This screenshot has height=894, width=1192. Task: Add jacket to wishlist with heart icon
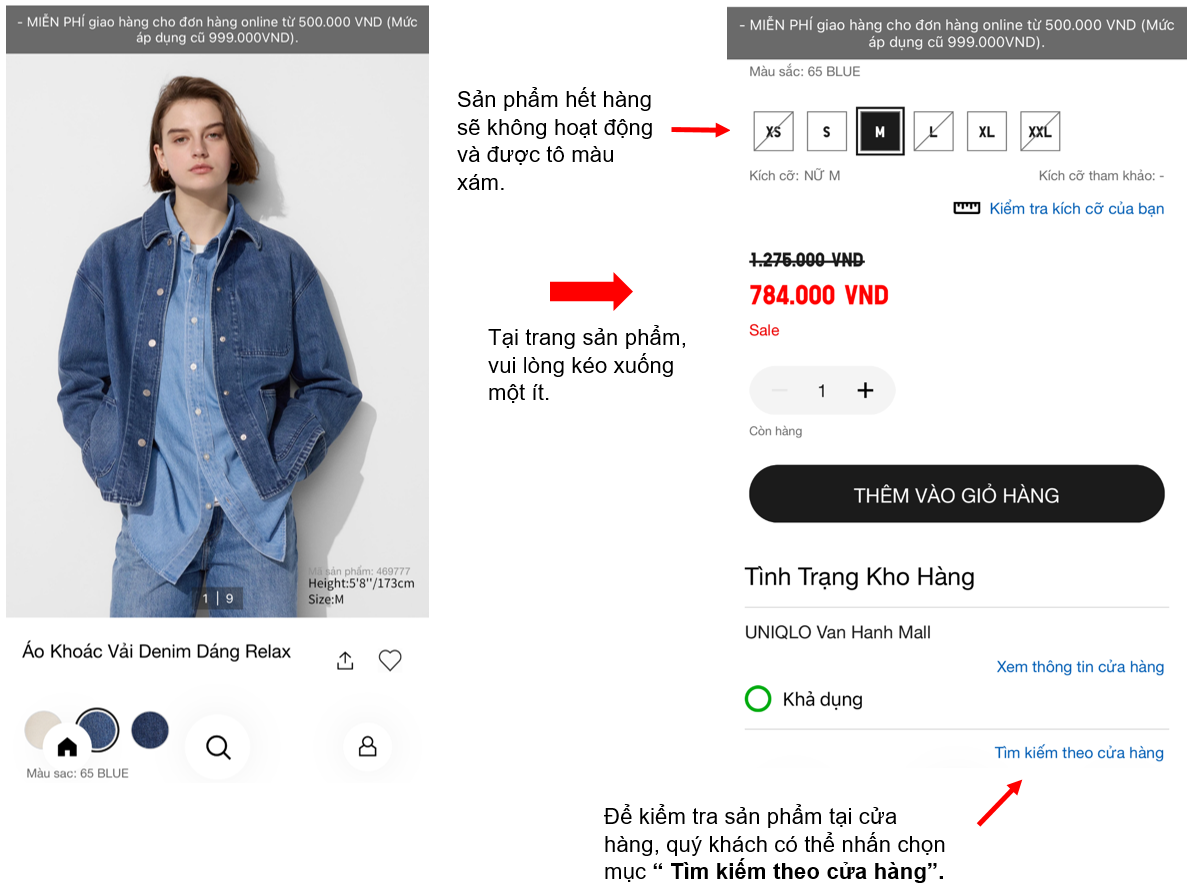pos(390,660)
